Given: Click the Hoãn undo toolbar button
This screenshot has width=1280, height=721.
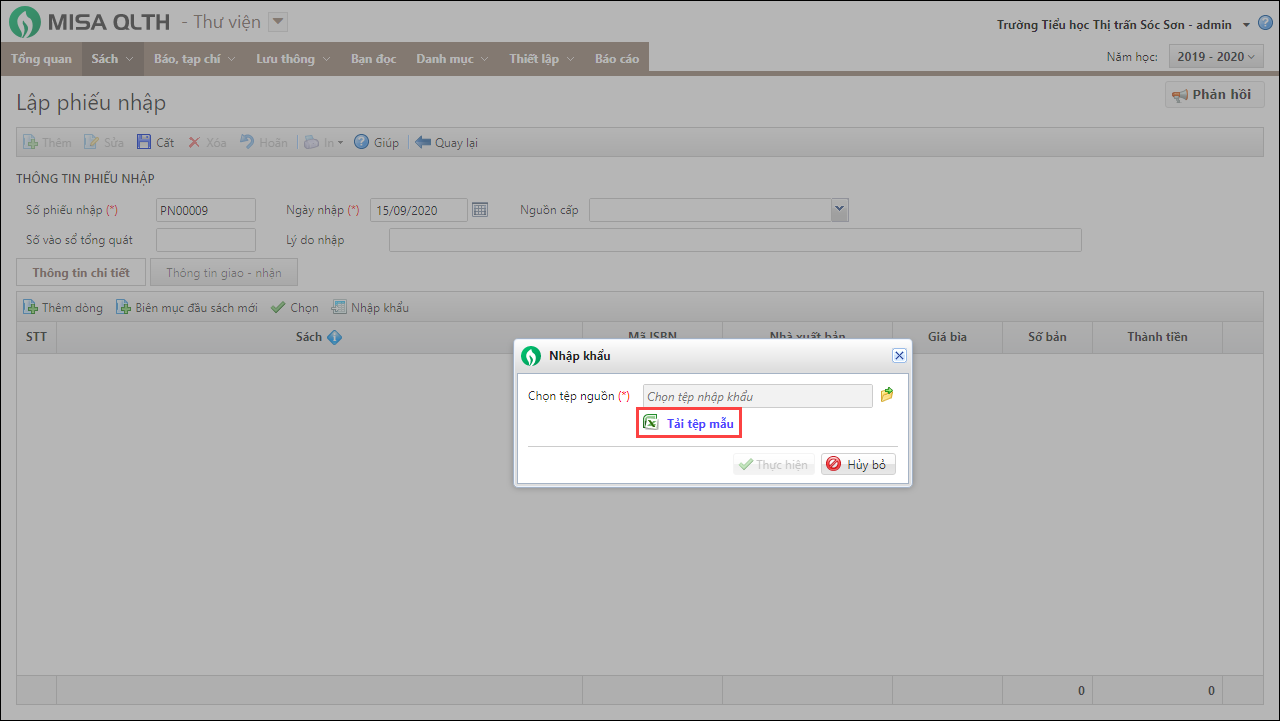Looking at the screenshot, I should click(x=263, y=142).
